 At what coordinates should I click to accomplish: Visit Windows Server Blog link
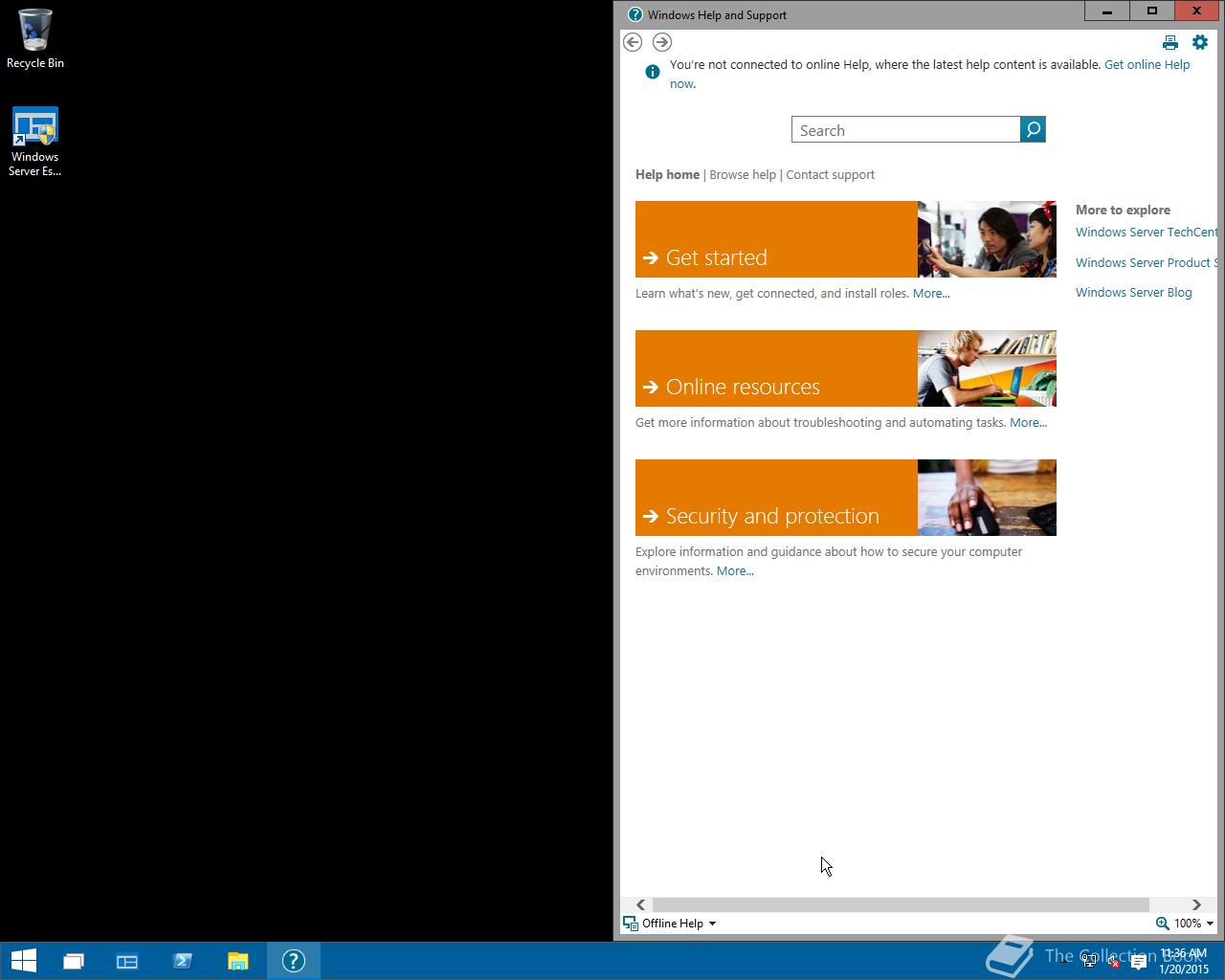pos(1133,292)
